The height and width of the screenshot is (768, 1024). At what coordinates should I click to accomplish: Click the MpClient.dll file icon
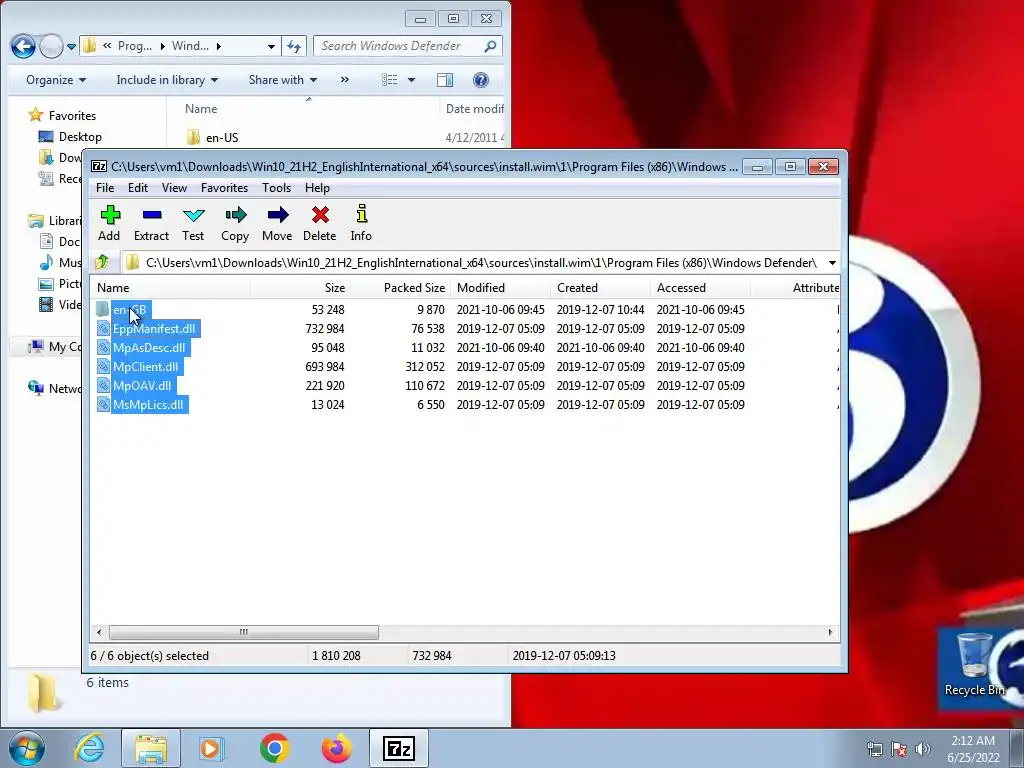coord(103,366)
